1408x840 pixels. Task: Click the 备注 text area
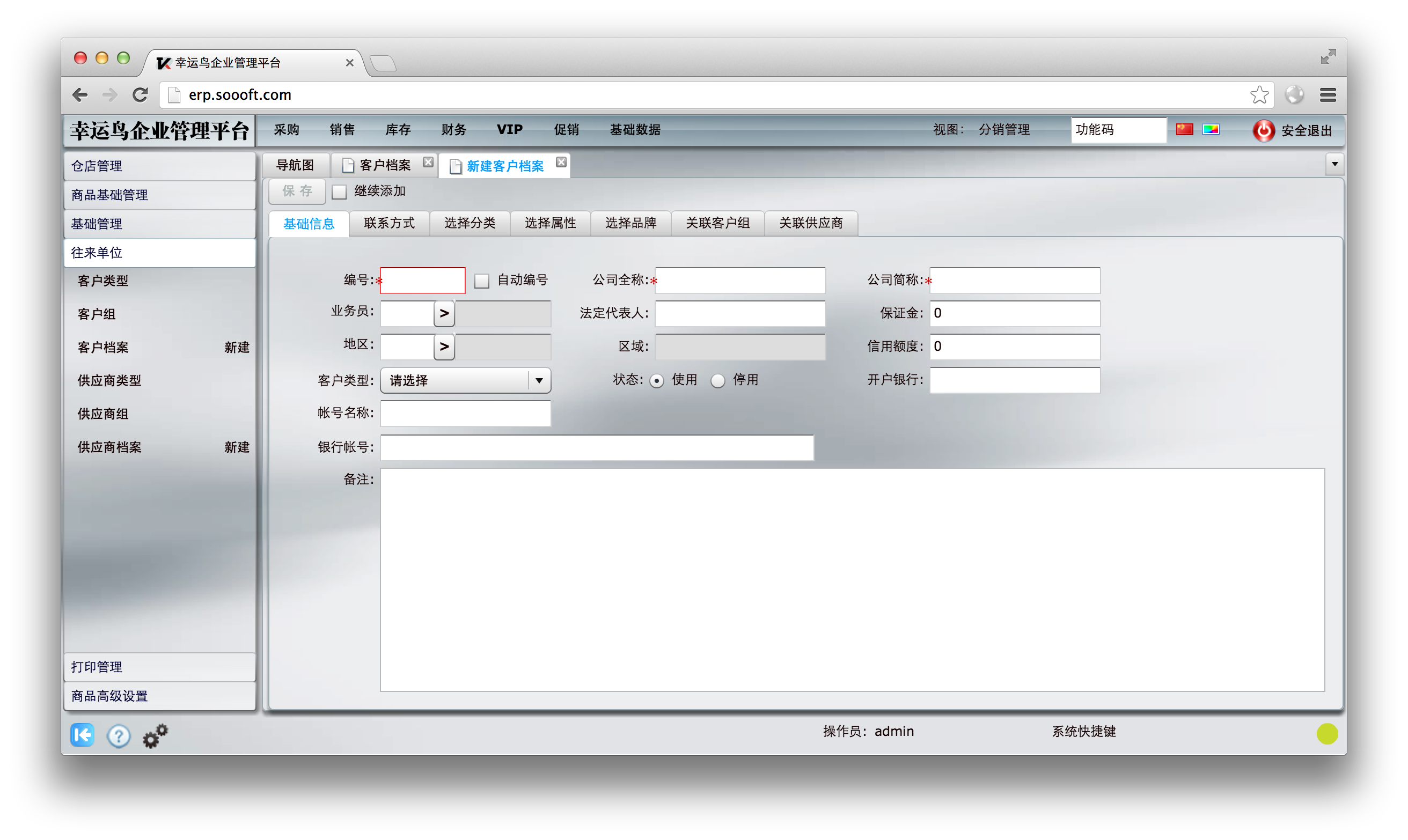[x=852, y=580]
